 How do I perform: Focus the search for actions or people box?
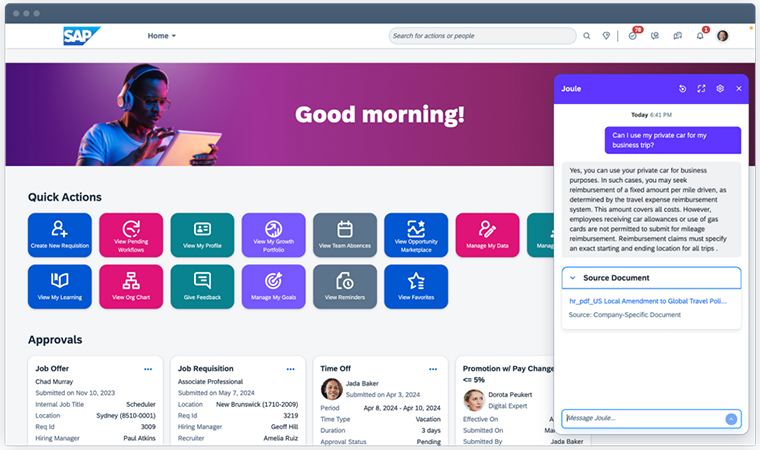click(x=480, y=36)
